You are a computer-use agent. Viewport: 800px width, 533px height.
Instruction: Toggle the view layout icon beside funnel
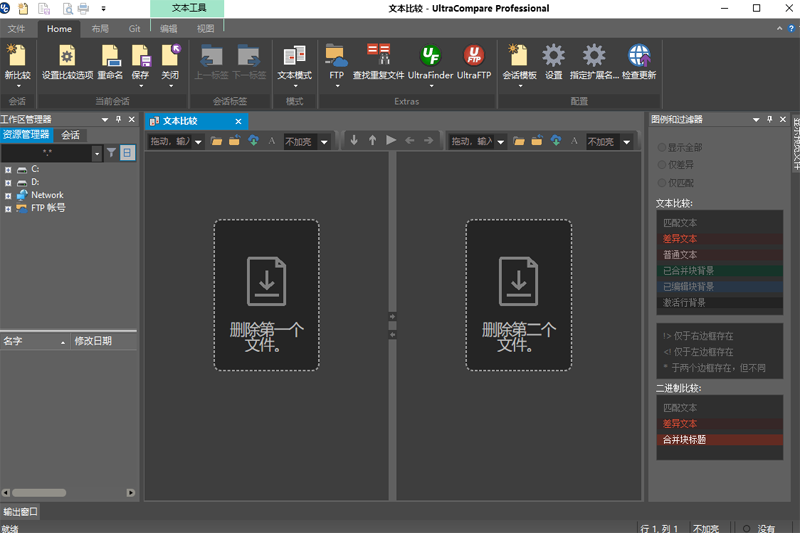coord(128,153)
